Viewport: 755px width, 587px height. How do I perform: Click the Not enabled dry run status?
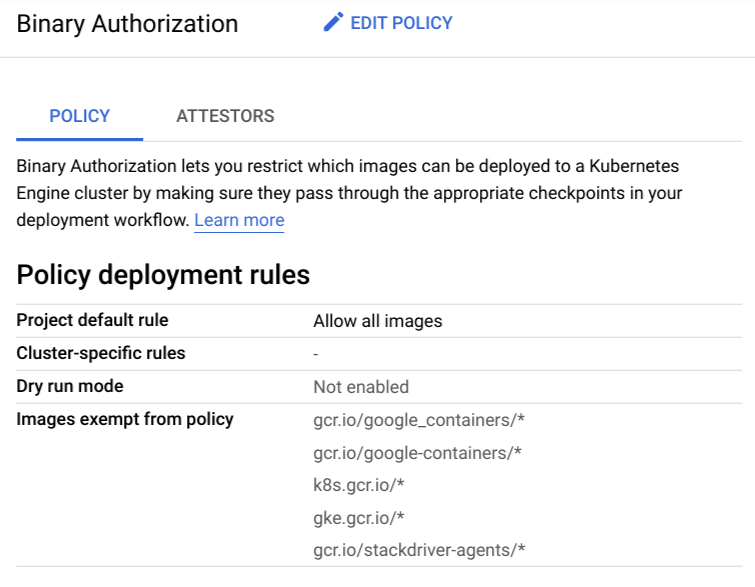361,387
